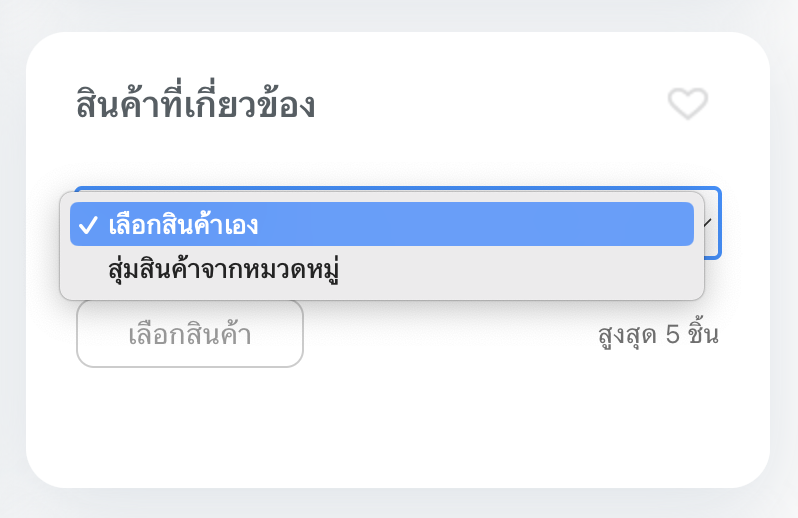Click the maximum 5 items hint text
Image resolution: width=798 pixels, height=518 pixels.
pyautogui.click(x=657, y=334)
